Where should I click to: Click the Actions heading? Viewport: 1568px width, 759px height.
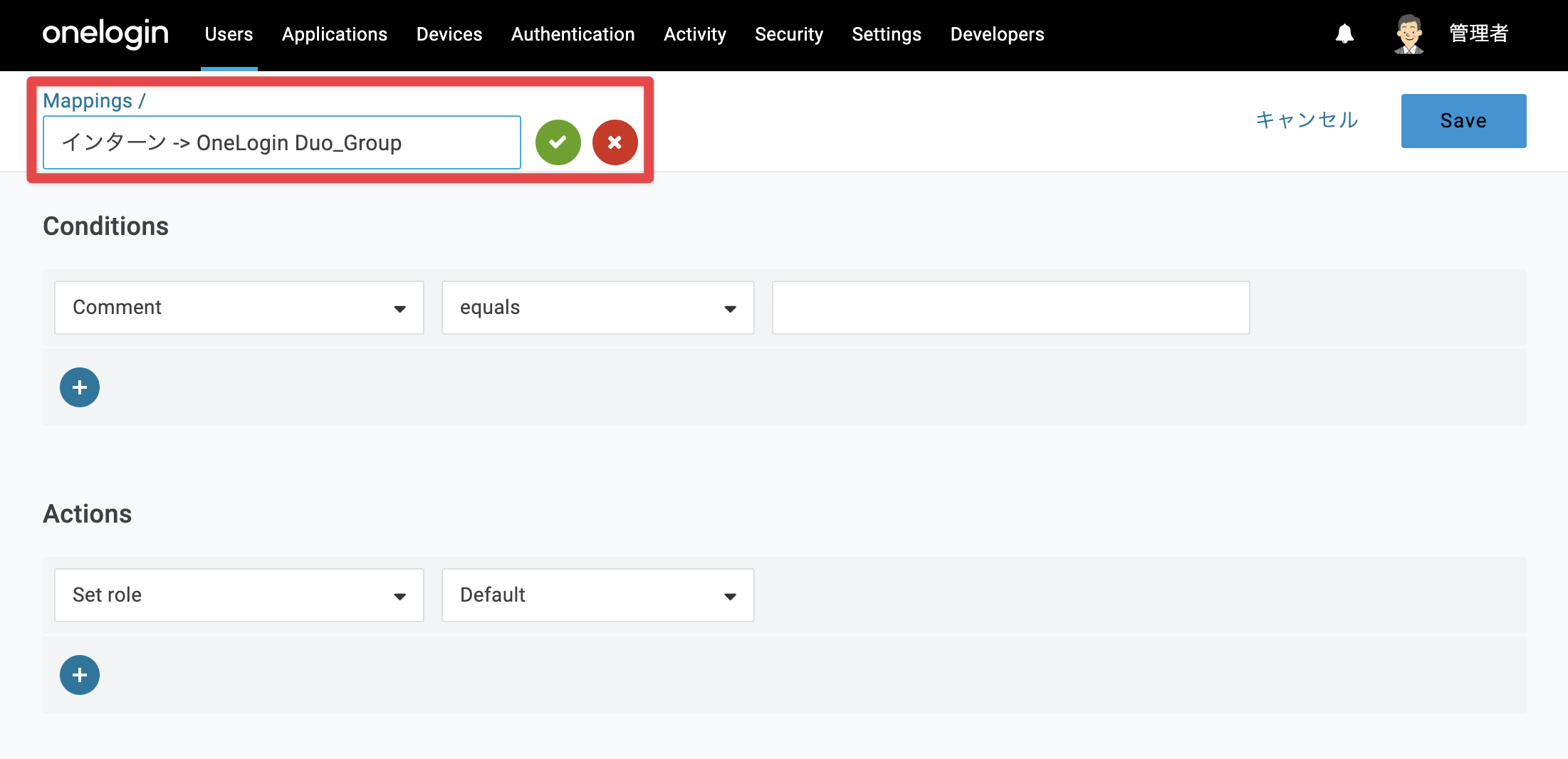click(x=88, y=514)
